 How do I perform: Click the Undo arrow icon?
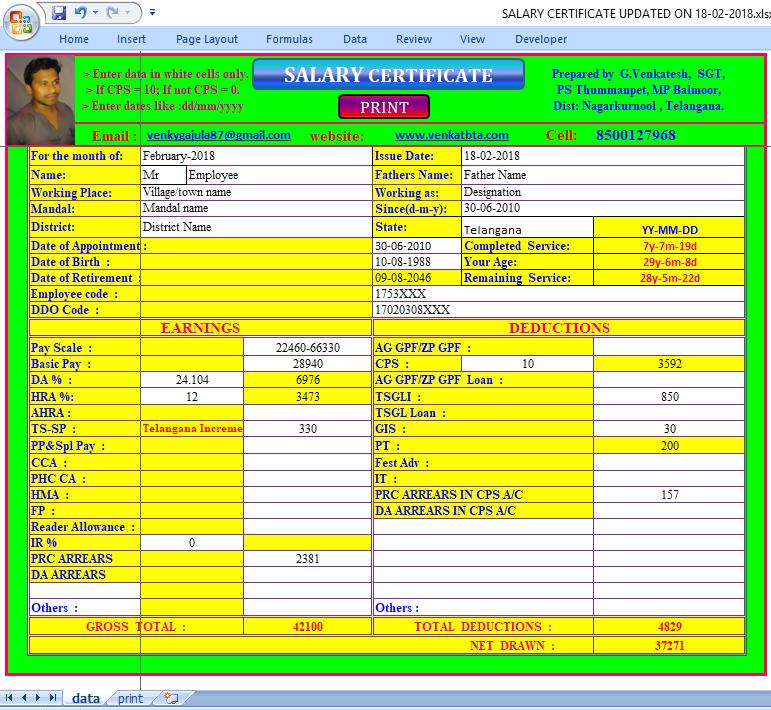tap(81, 12)
